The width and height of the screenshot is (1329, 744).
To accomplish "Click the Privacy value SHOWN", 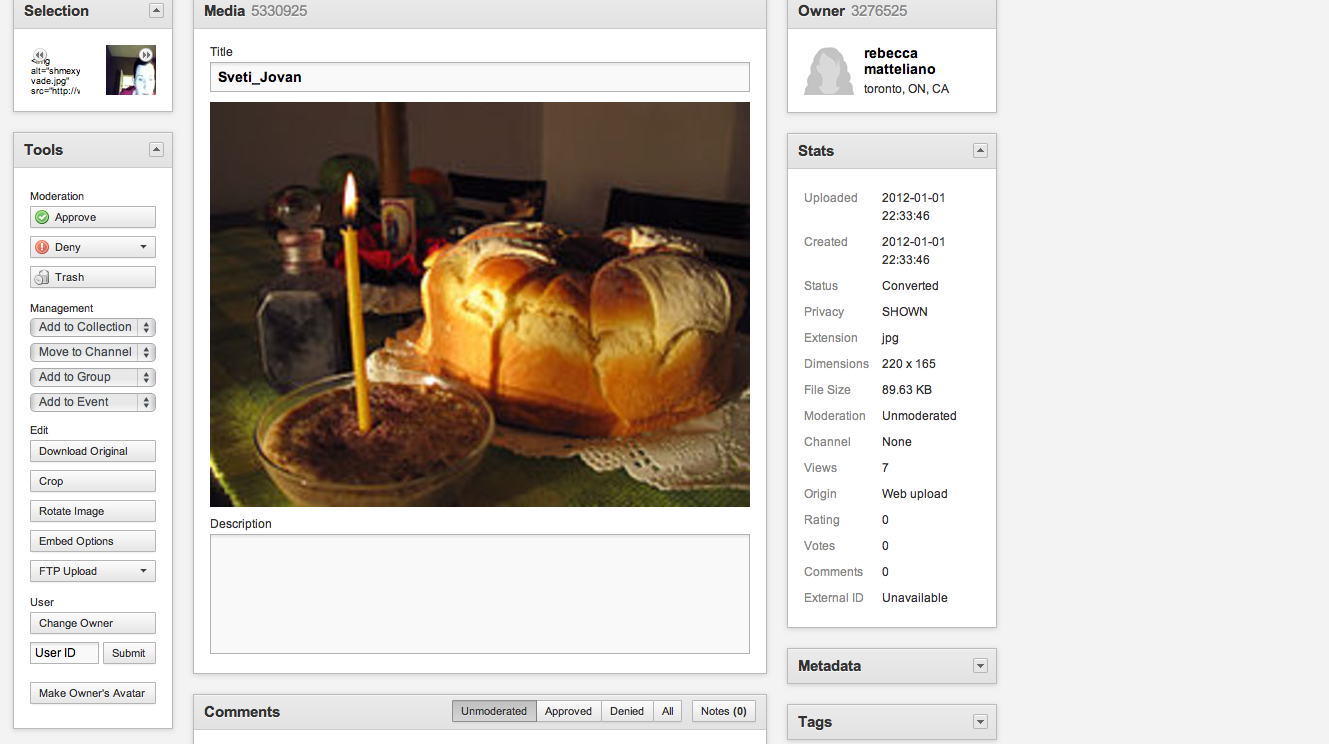I will pyautogui.click(x=905, y=312).
